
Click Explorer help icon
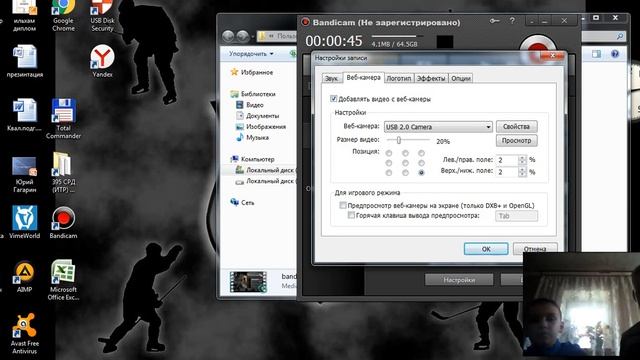point(615,54)
